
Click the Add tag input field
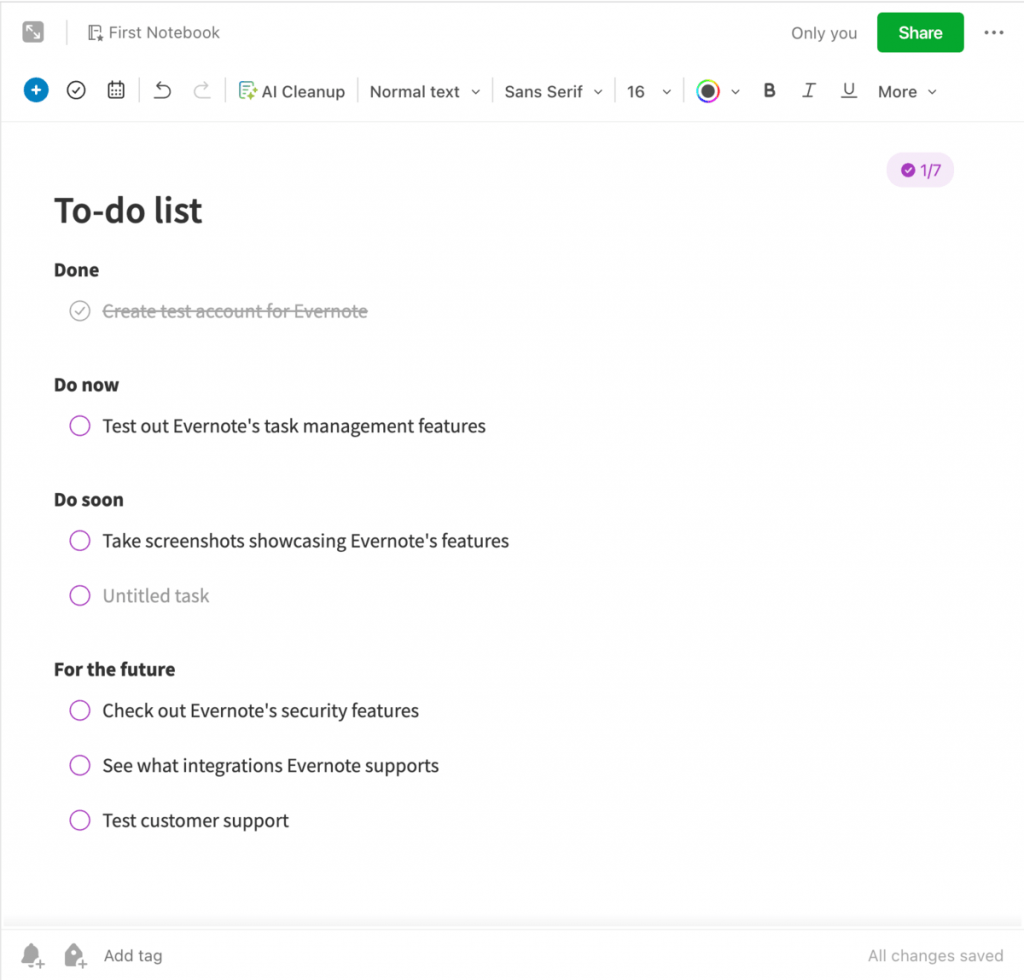pyautogui.click(x=133, y=955)
